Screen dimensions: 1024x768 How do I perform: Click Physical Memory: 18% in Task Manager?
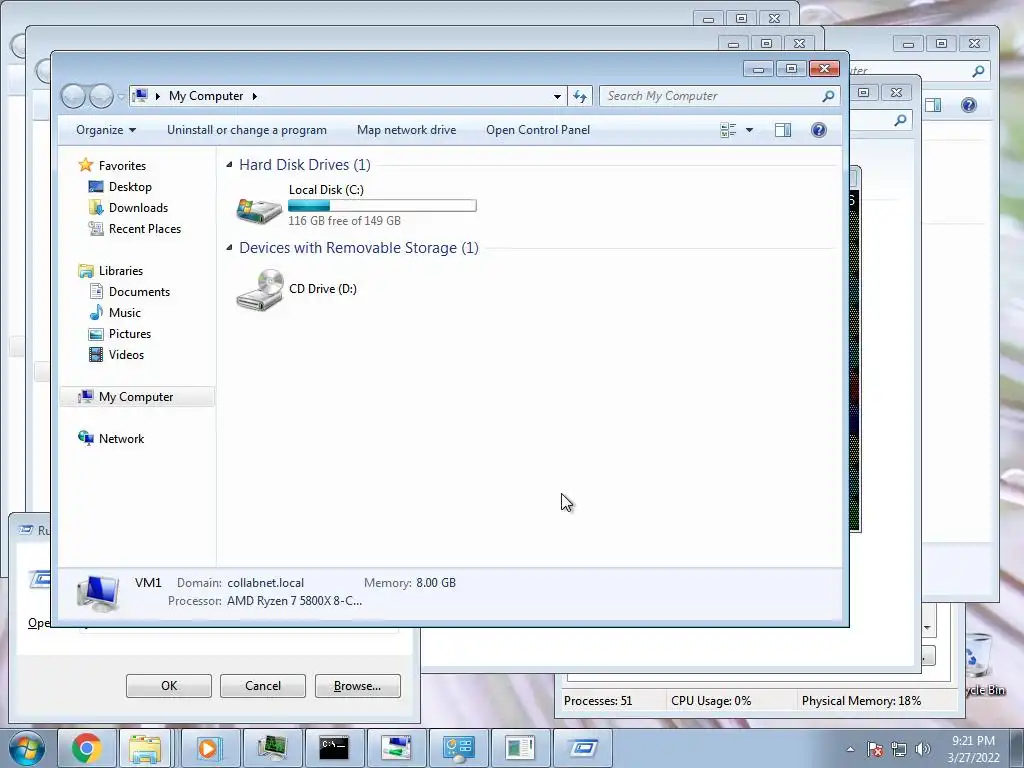point(861,701)
